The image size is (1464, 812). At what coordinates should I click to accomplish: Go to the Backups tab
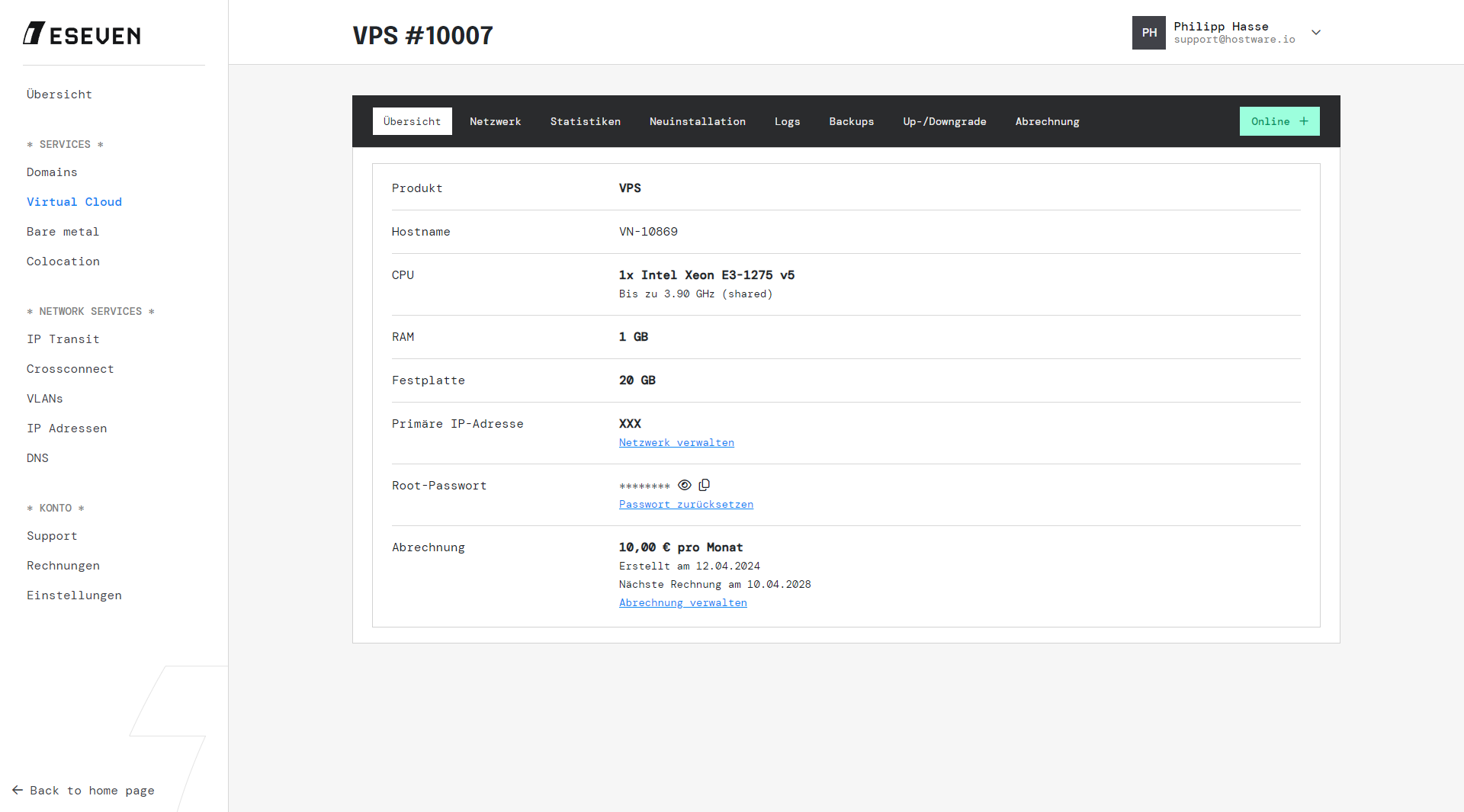(852, 121)
